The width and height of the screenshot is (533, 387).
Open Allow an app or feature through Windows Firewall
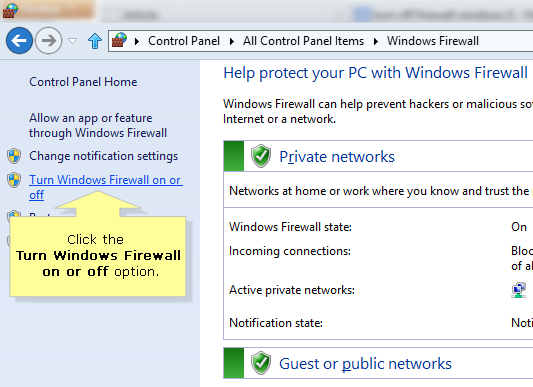coord(98,125)
